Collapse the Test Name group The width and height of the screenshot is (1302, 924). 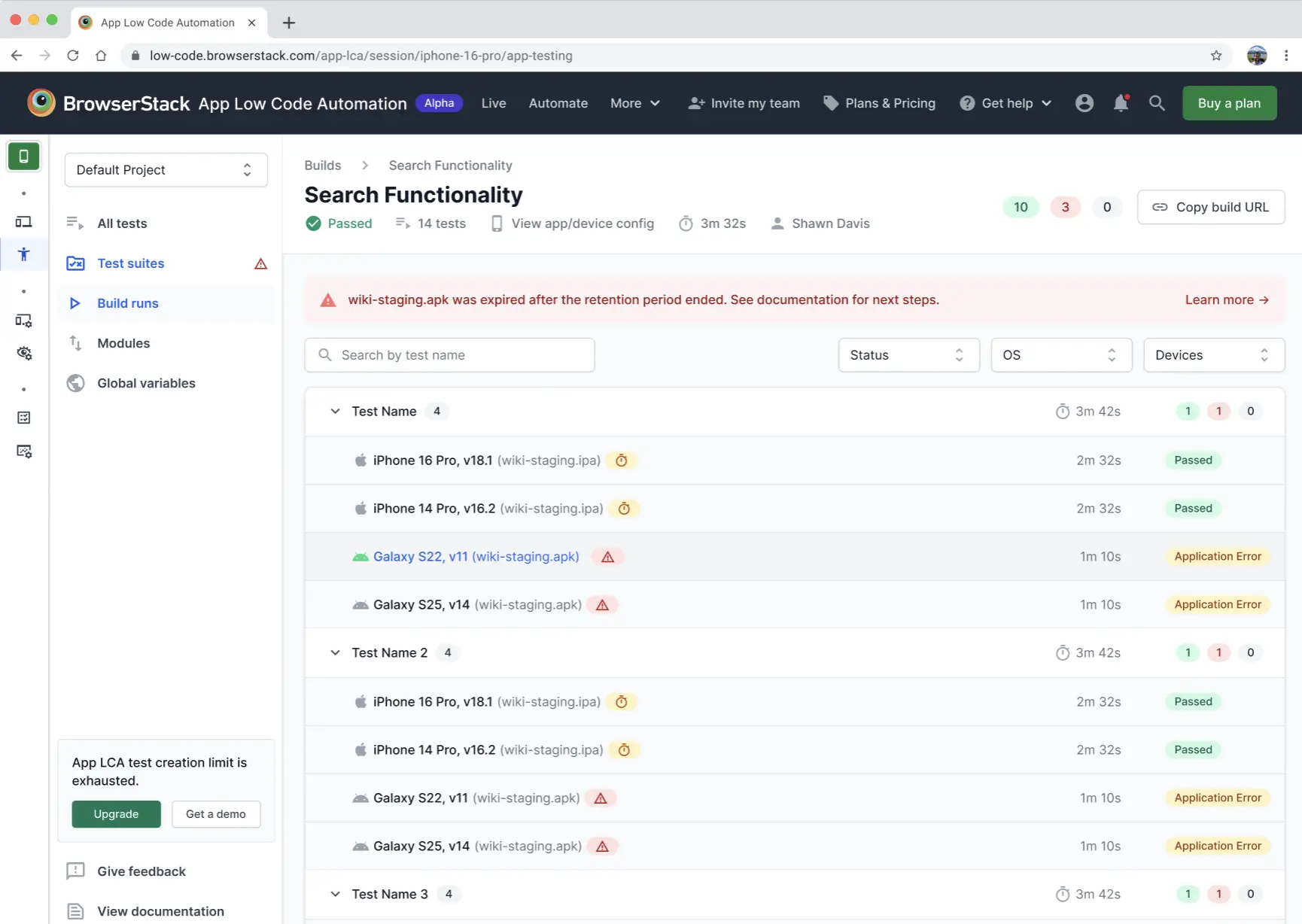coord(335,412)
